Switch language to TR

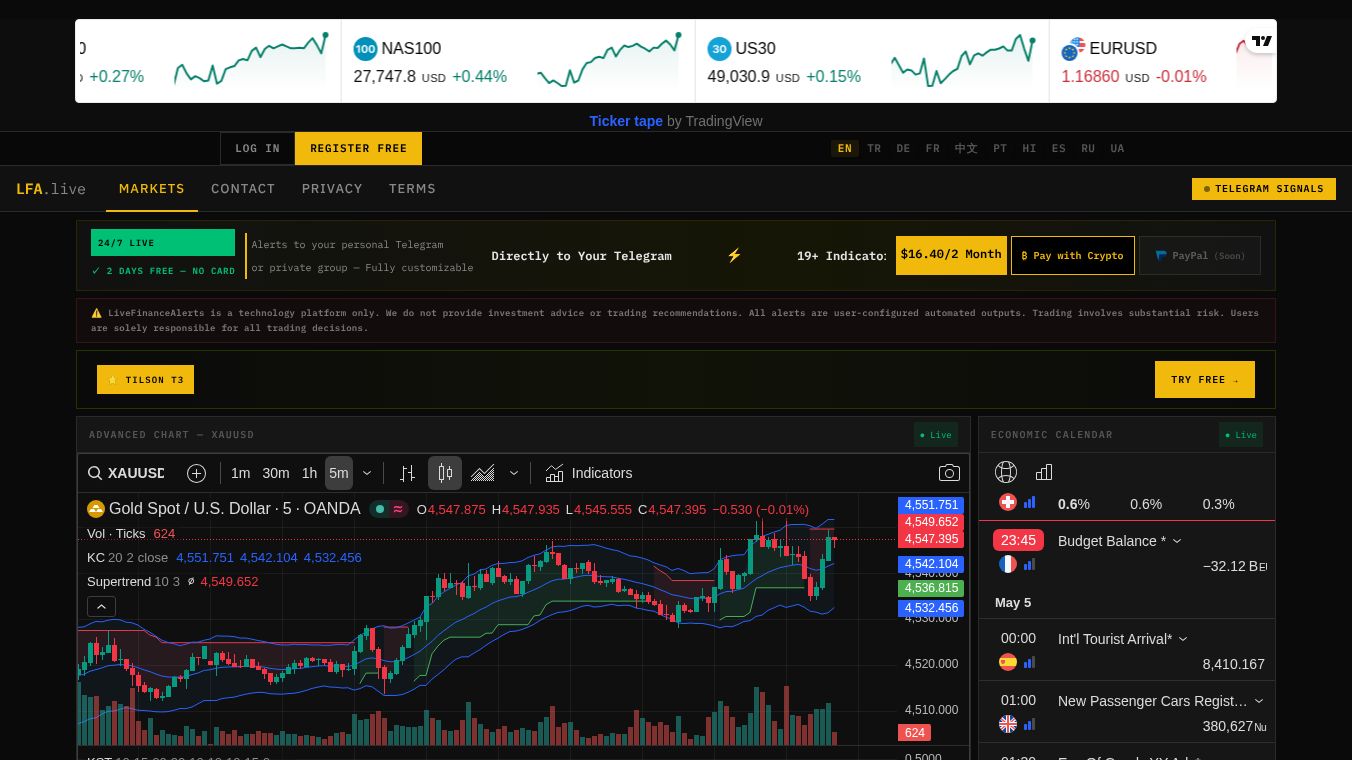[x=875, y=148]
